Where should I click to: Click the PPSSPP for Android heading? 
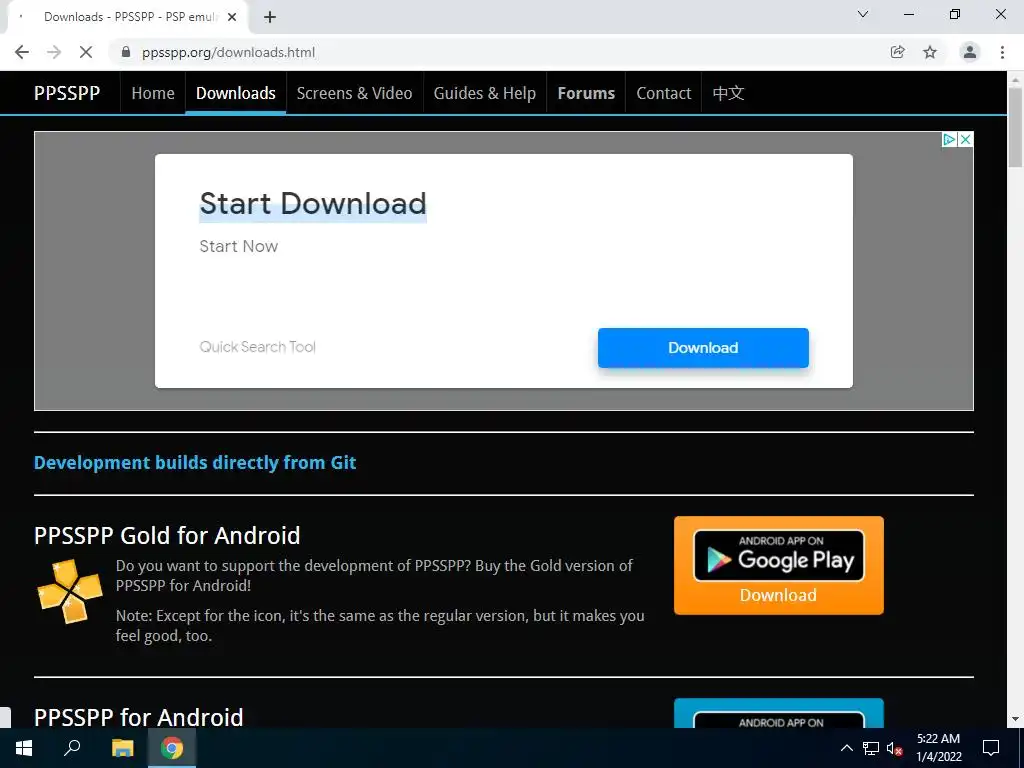coord(138,716)
